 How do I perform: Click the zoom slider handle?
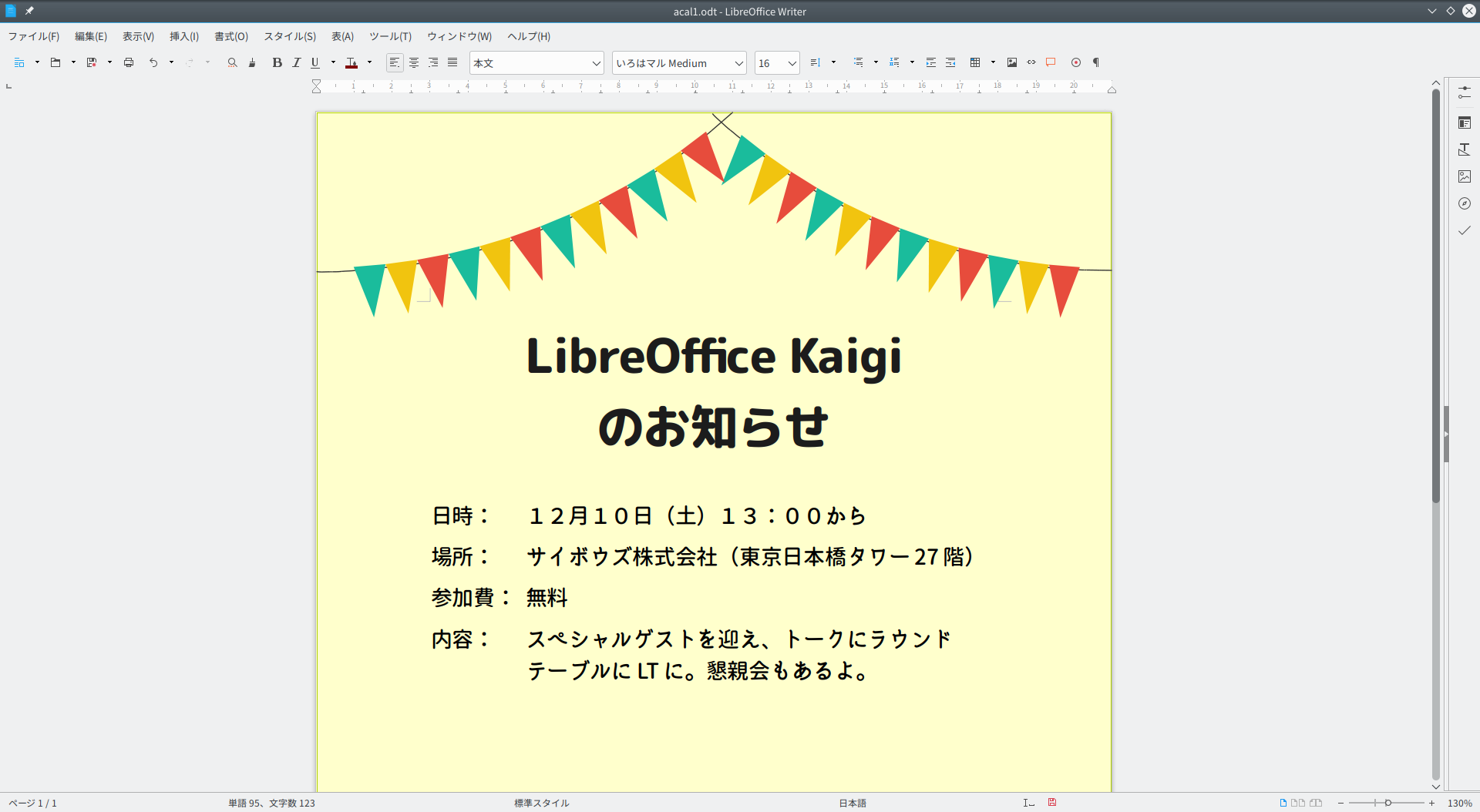pos(1388,803)
